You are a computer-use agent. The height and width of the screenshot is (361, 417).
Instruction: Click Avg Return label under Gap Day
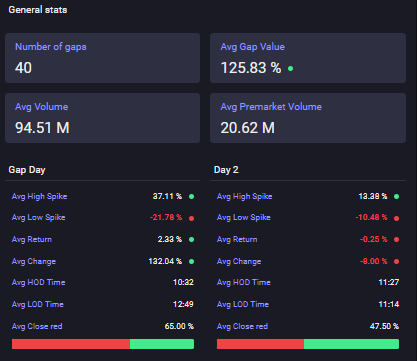[x=32, y=240]
